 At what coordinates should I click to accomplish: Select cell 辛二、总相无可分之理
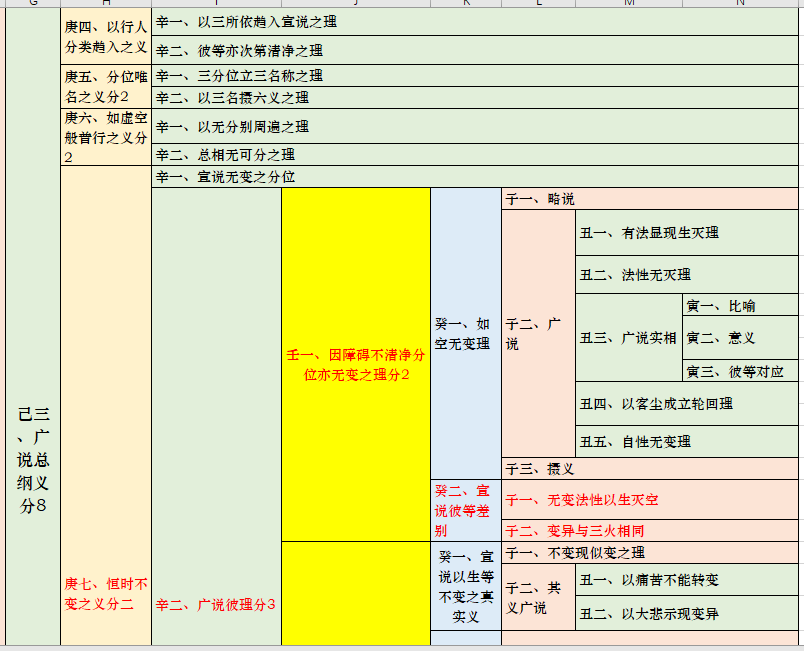coord(475,154)
